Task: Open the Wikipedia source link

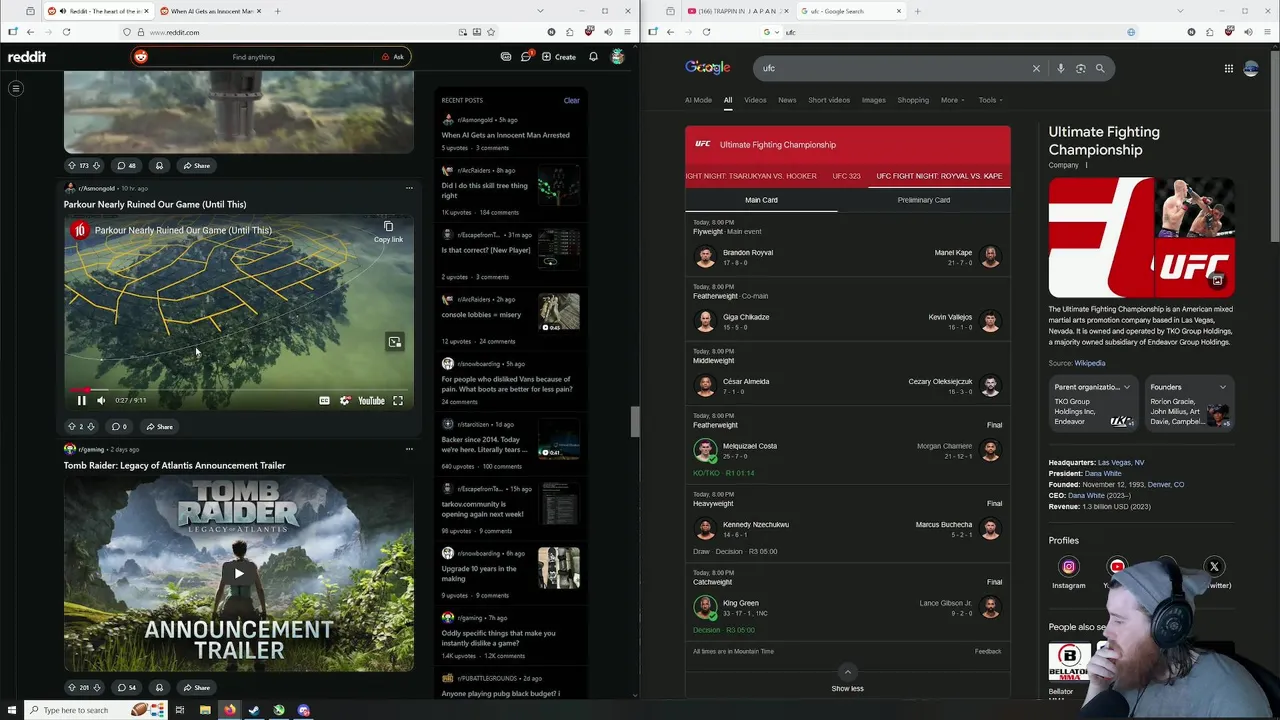Action: [1090, 363]
